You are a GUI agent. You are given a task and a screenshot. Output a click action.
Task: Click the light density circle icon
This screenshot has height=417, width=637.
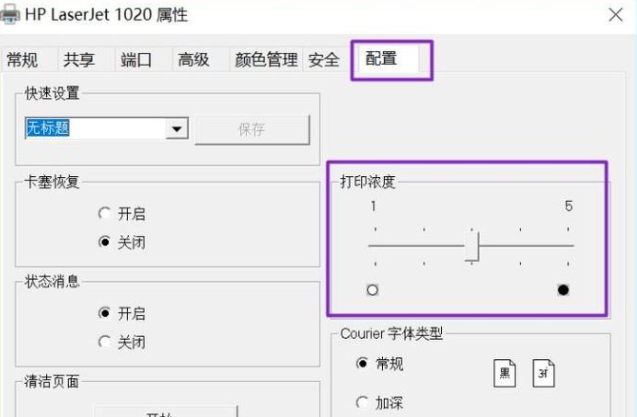[x=372, y=290]
